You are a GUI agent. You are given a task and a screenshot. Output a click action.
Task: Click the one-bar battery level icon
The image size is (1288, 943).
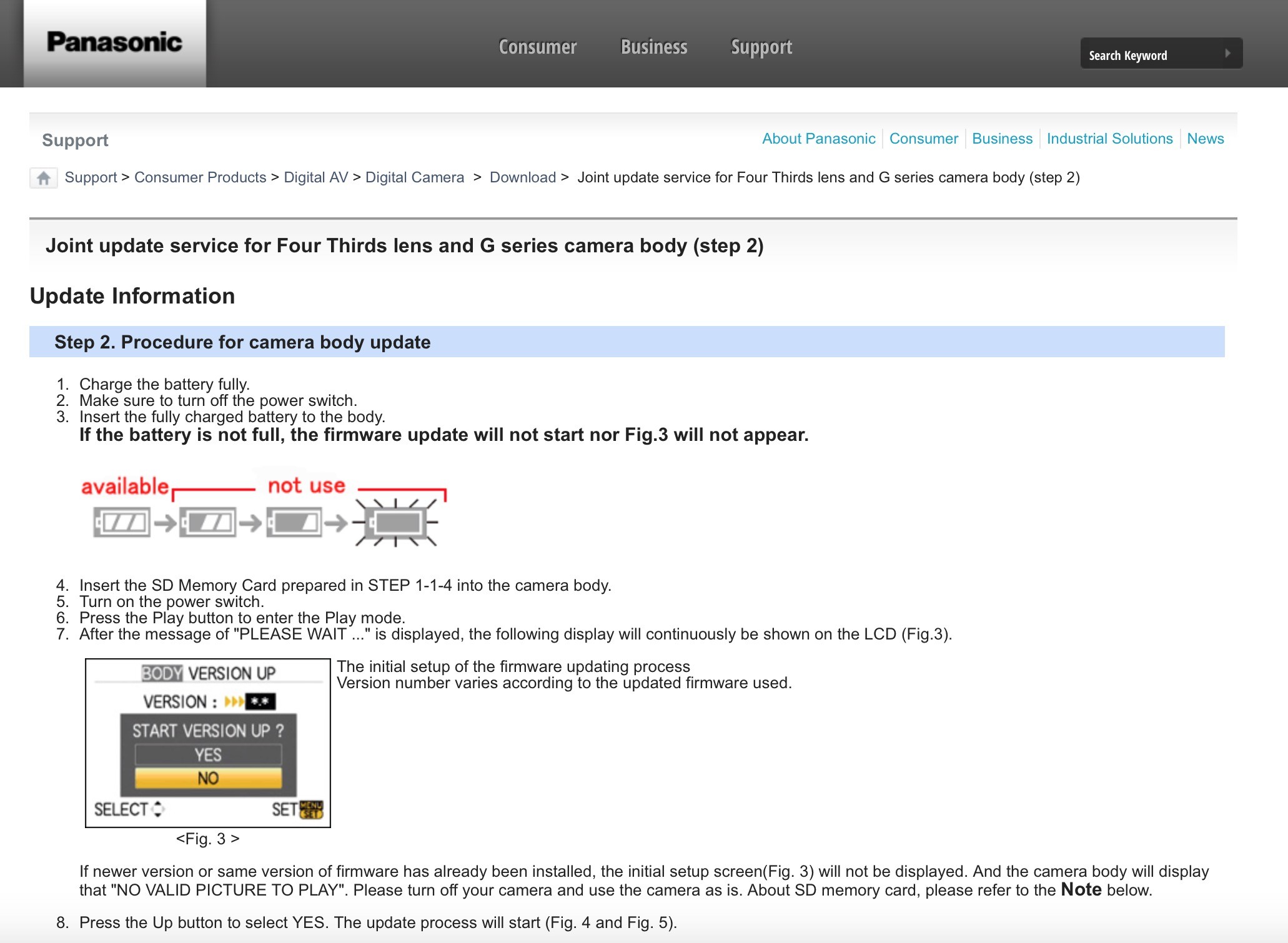pos(294,522)
